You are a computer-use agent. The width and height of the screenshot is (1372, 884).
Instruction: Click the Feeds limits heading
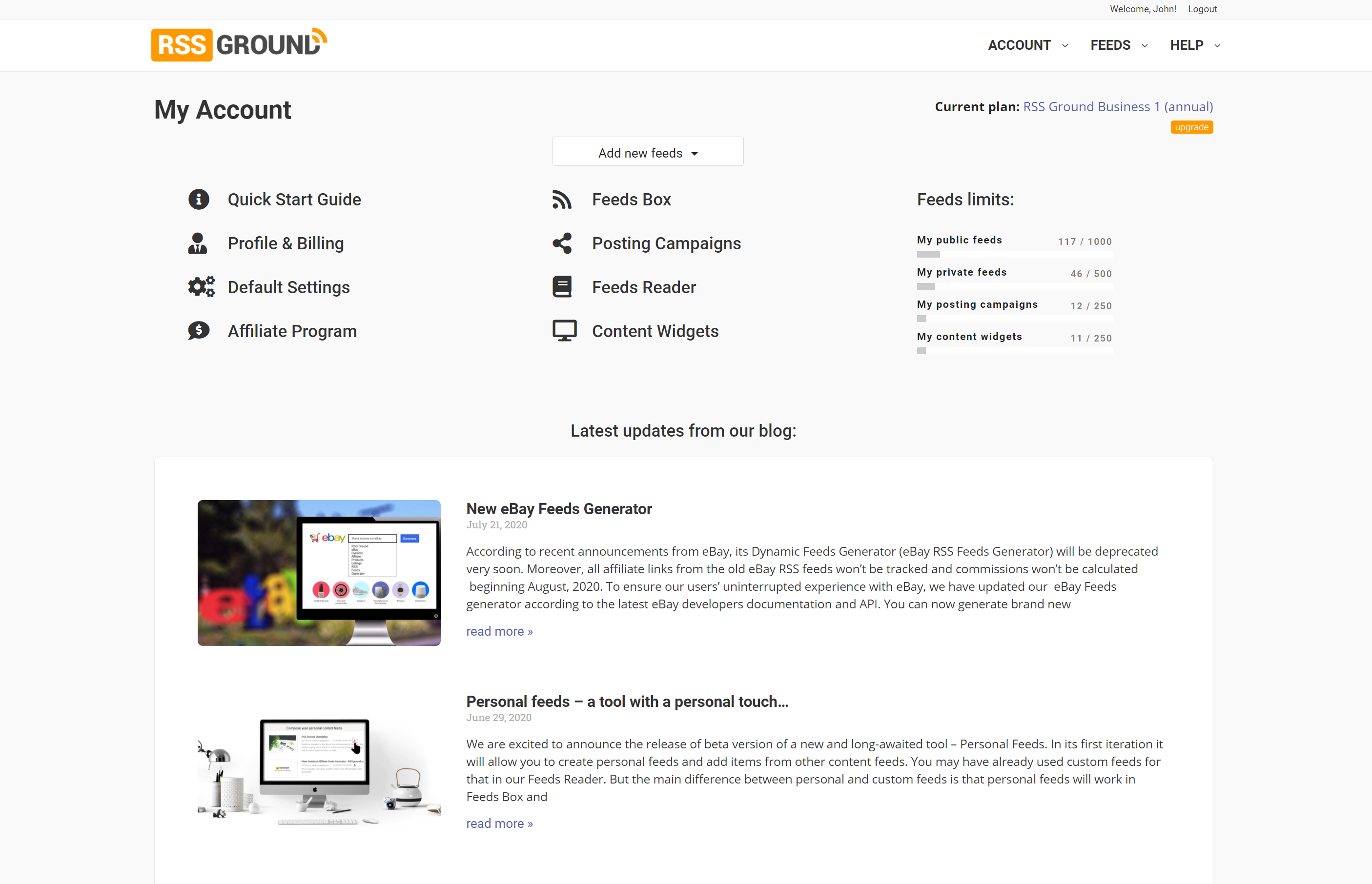tap(965, 199)
